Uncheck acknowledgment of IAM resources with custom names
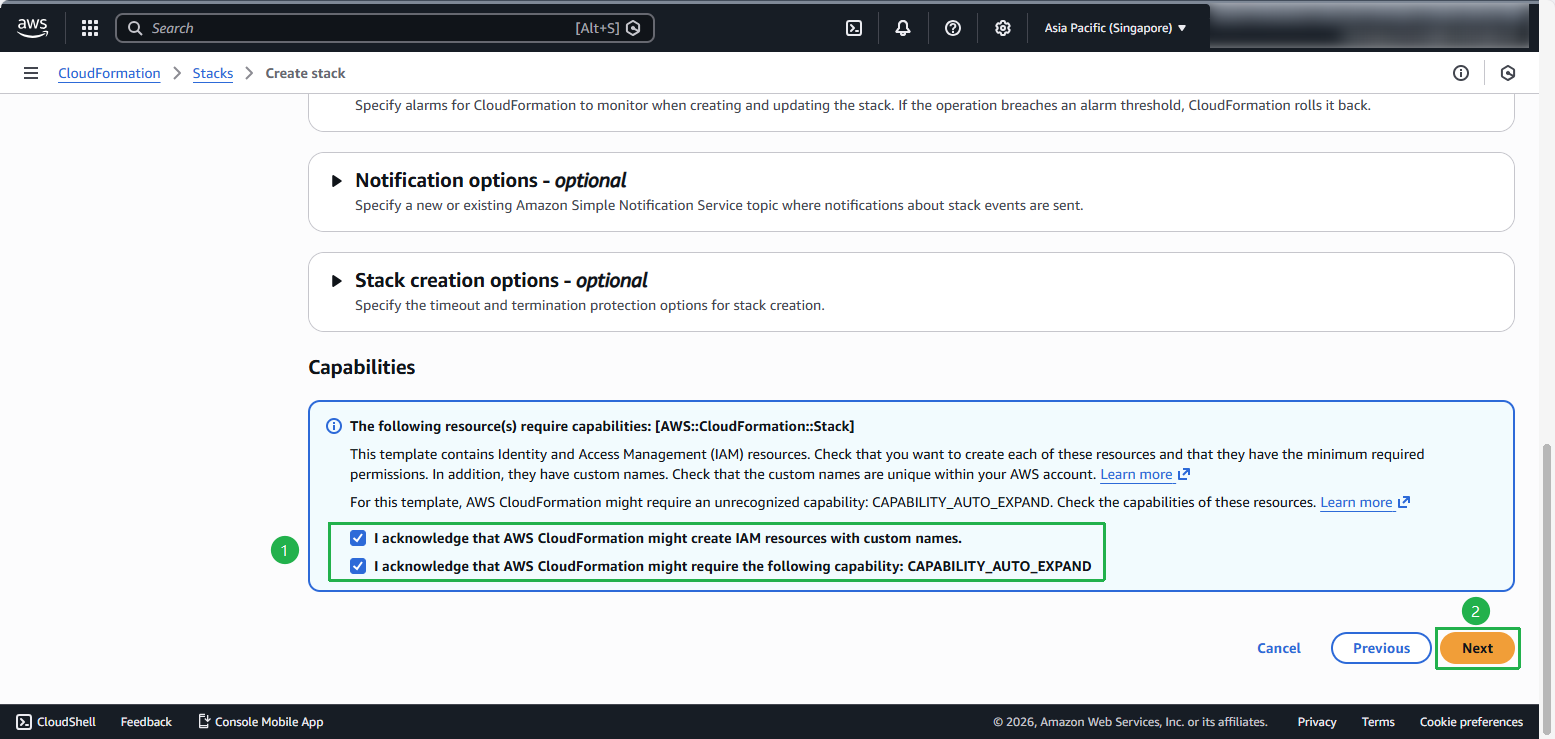The width and height of the screenshot is (1555, 739). coord(358,538)
